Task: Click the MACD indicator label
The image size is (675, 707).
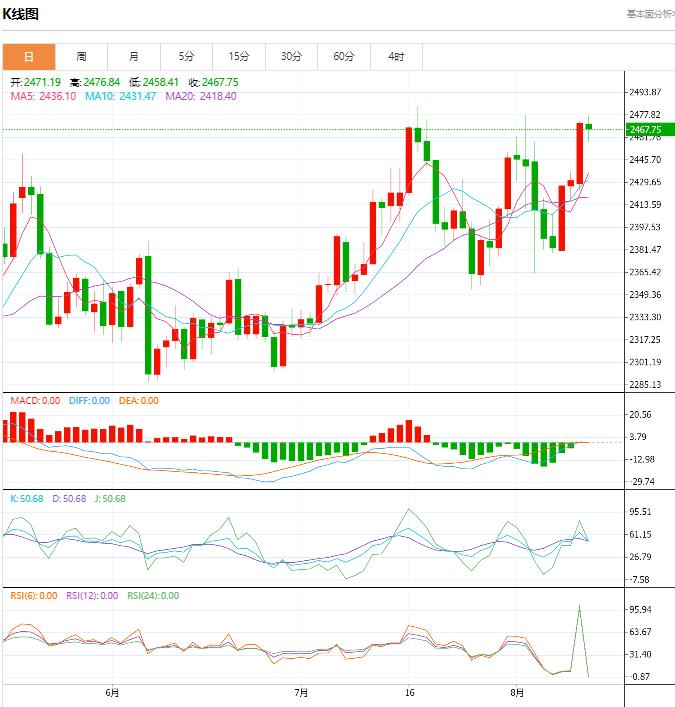Action: click(34, 401)
